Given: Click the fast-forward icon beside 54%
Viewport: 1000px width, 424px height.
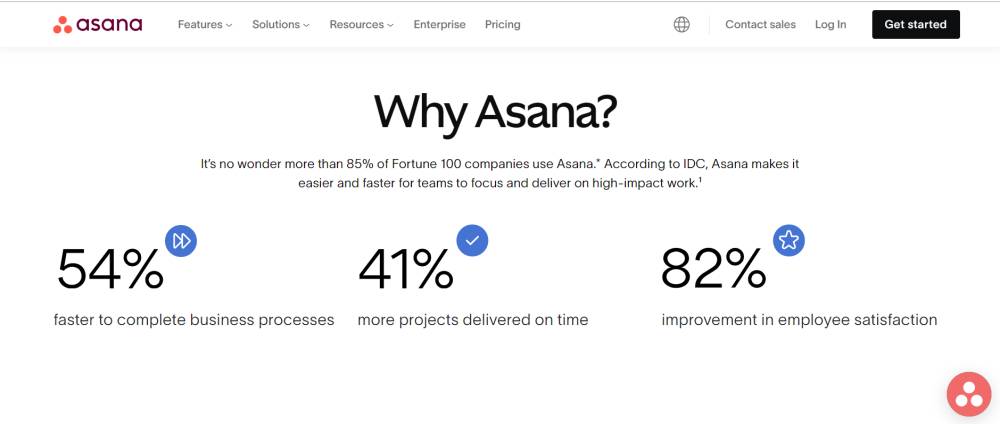Looking at the screenshot, I should tap(181, 241).
